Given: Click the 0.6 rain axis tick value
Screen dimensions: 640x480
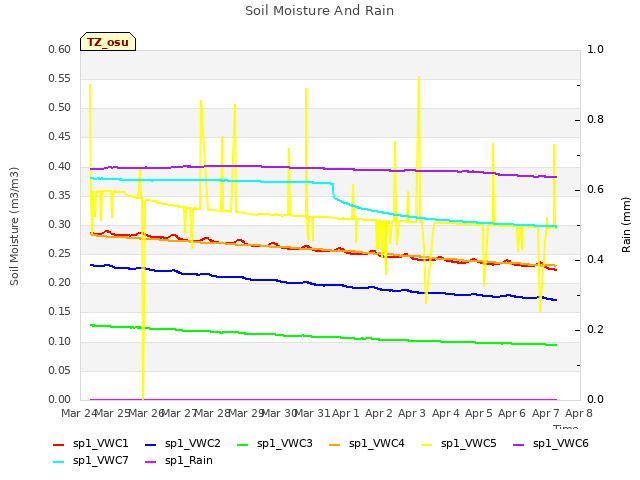Looking at the screenshot, I should point(595,190).
